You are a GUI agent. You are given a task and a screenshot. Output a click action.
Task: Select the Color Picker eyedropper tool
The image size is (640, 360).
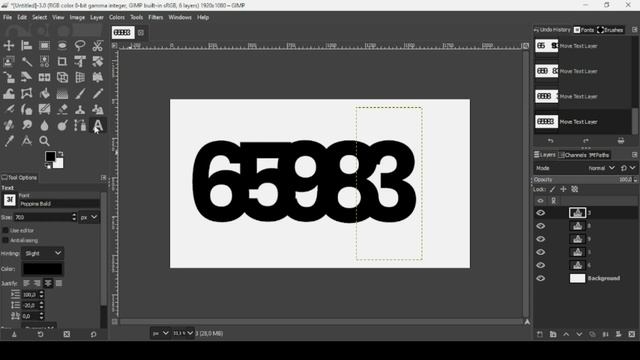point(9,141)
